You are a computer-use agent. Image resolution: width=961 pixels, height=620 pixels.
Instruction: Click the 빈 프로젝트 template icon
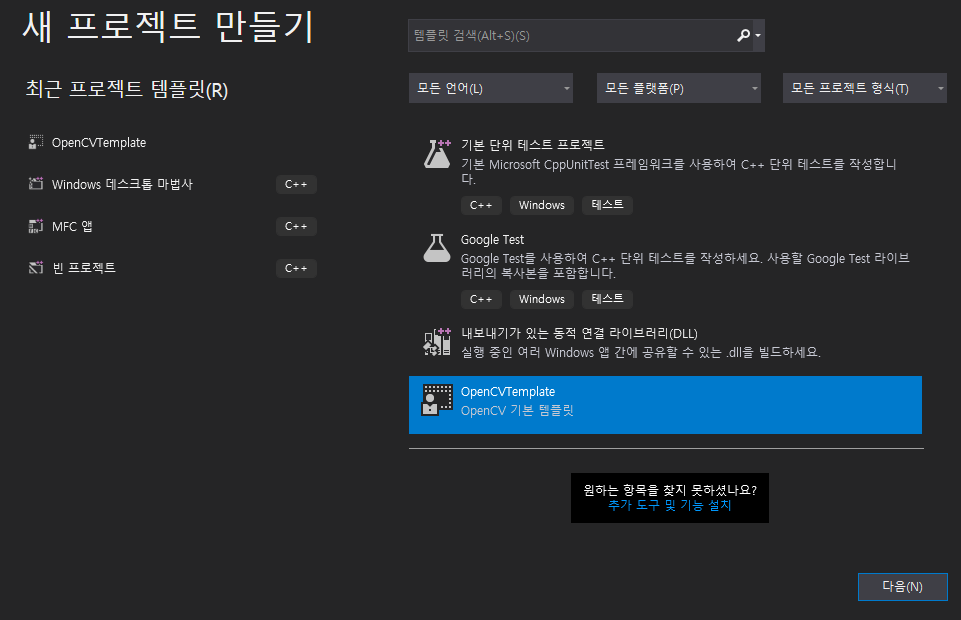36,268
